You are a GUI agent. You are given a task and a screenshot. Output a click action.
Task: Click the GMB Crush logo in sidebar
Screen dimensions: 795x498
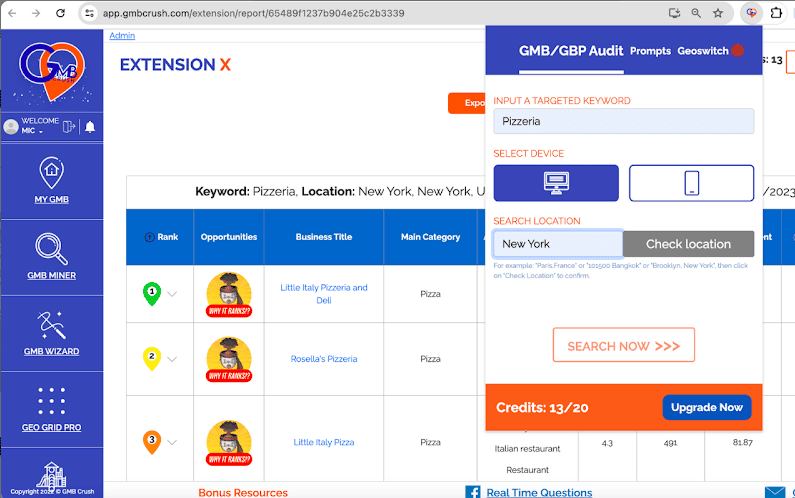pos(52,71)
